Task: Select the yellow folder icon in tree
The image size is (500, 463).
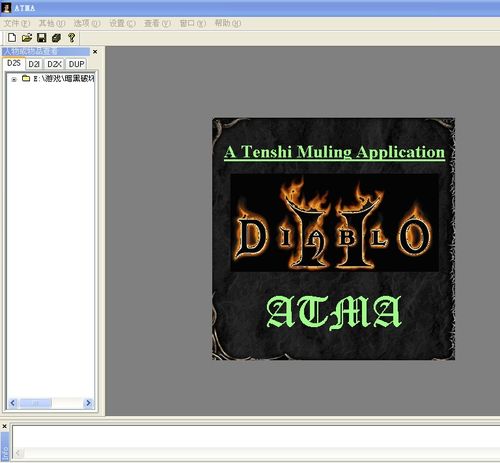Action: click(x=26, y=78)
